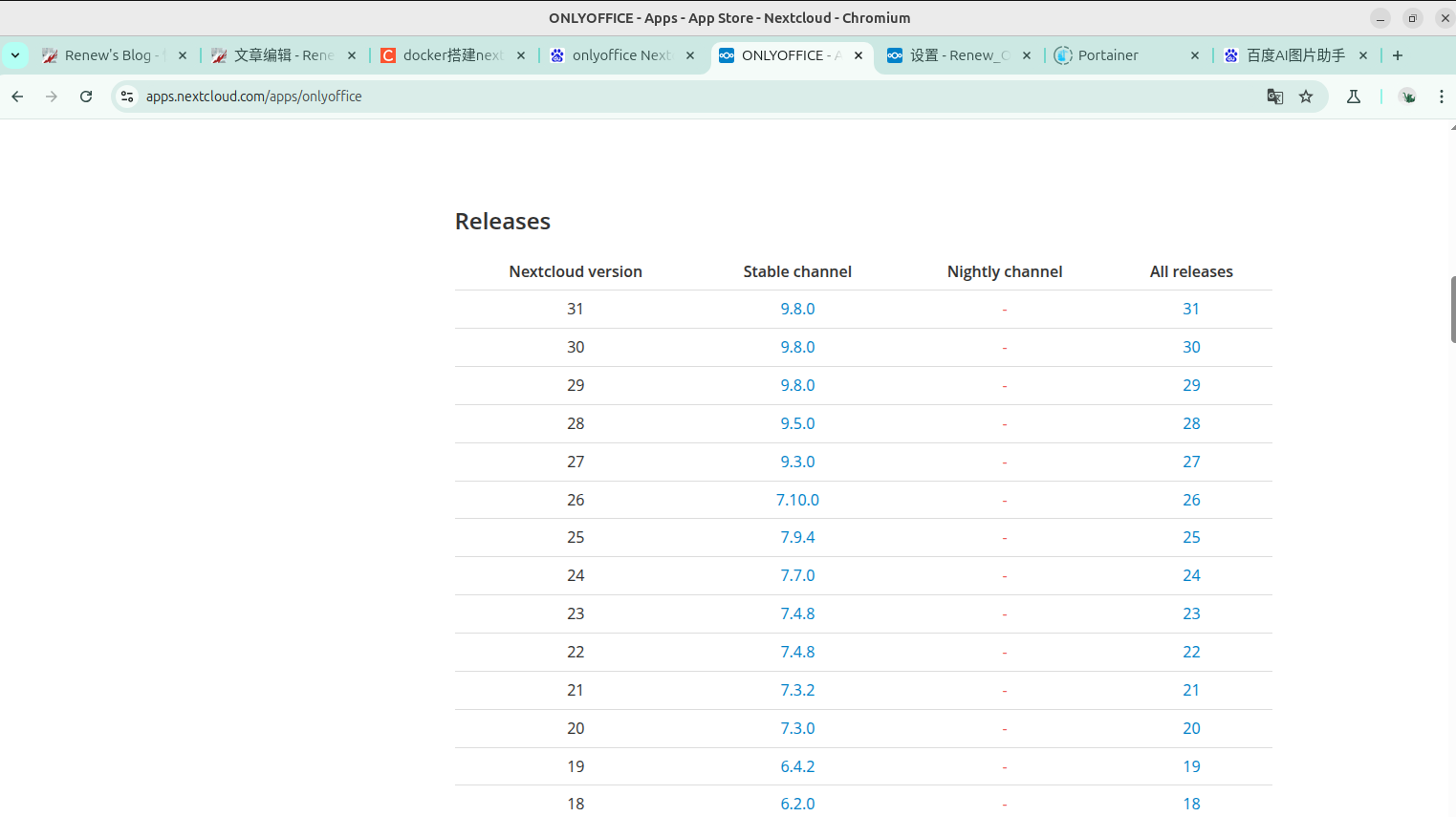Open the 7.7.0 stable release link
This screenshot has width=1456, height=817.
(797, 575)
